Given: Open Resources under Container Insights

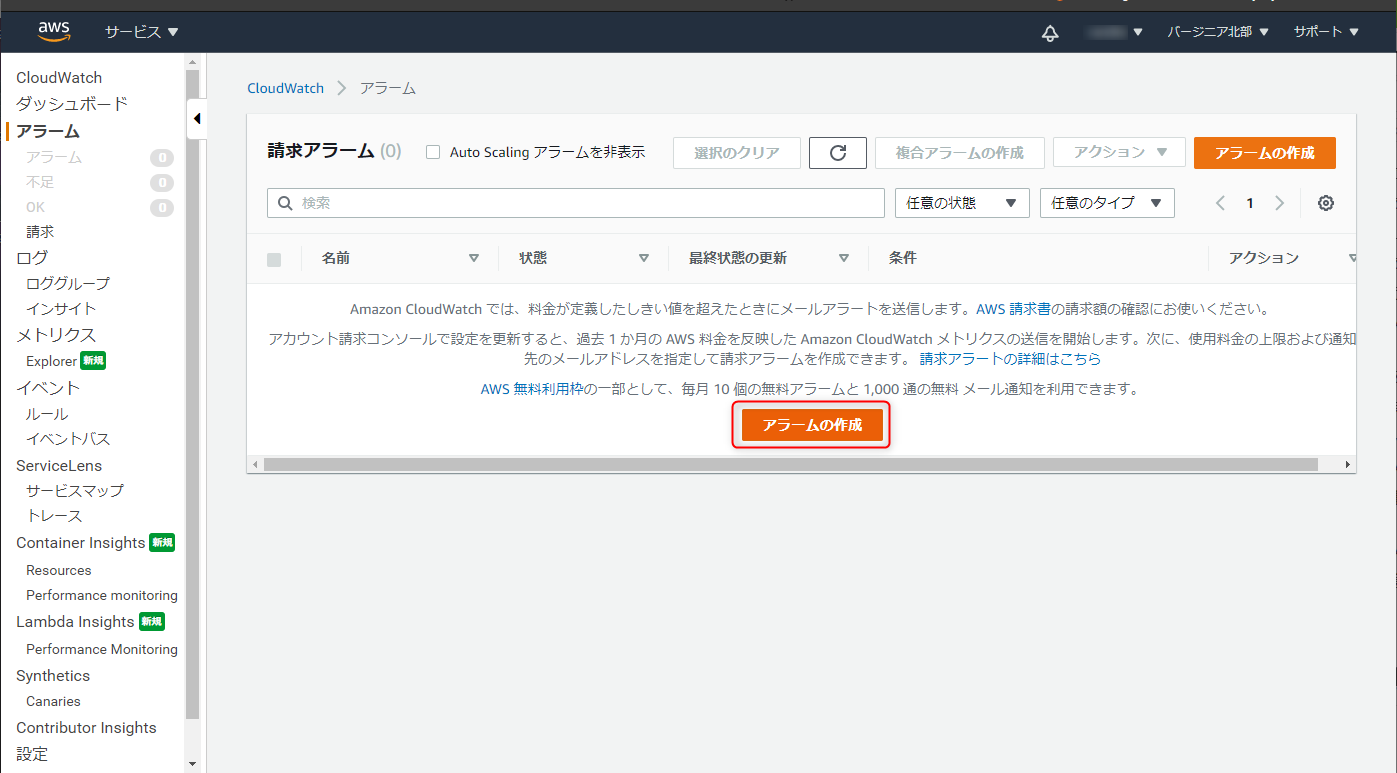Looking at the screenshot, I should click(59, 570).
